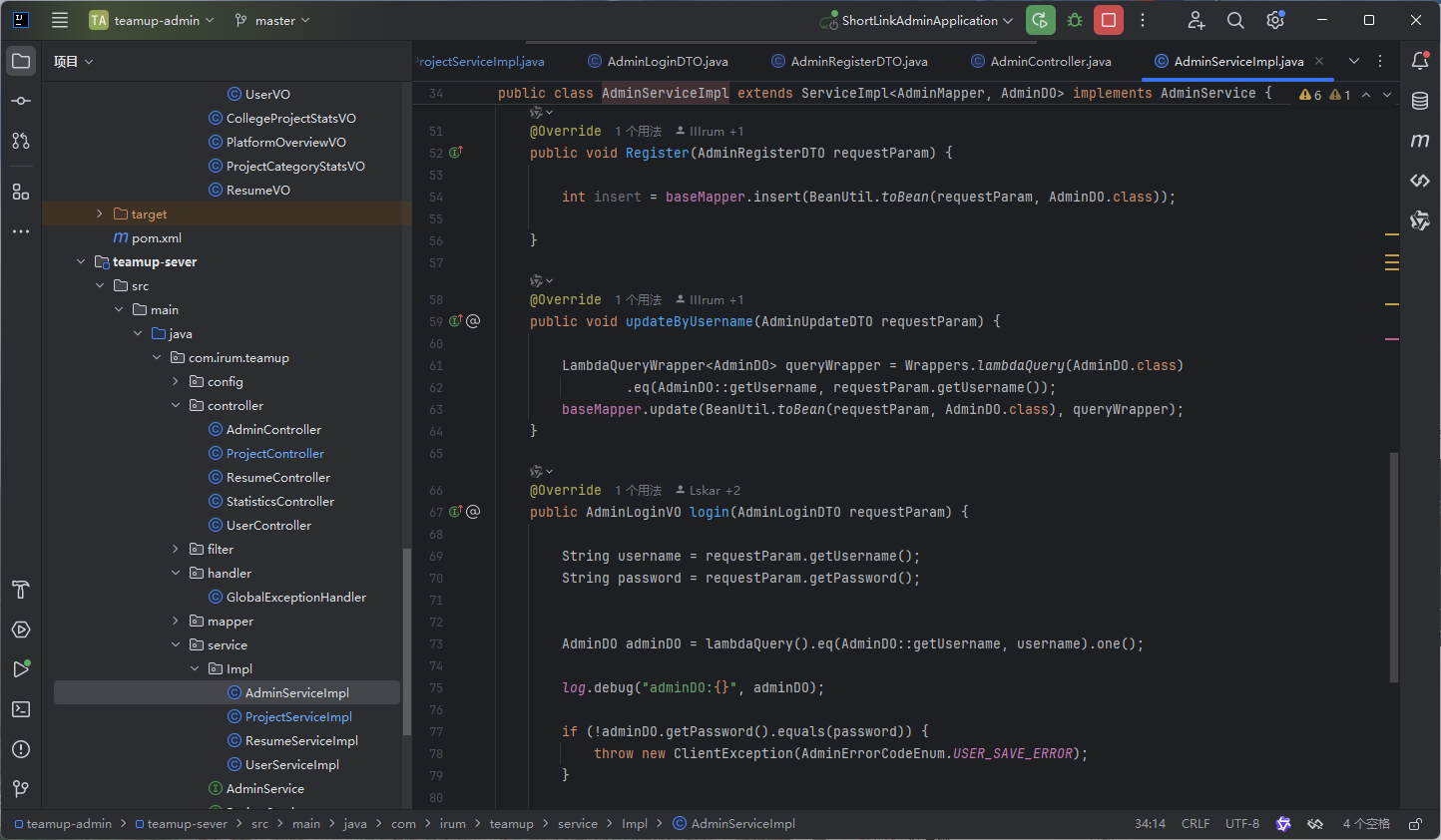Open the Git tool window
The image size is (1441, 840).
(x=21, y=789)
